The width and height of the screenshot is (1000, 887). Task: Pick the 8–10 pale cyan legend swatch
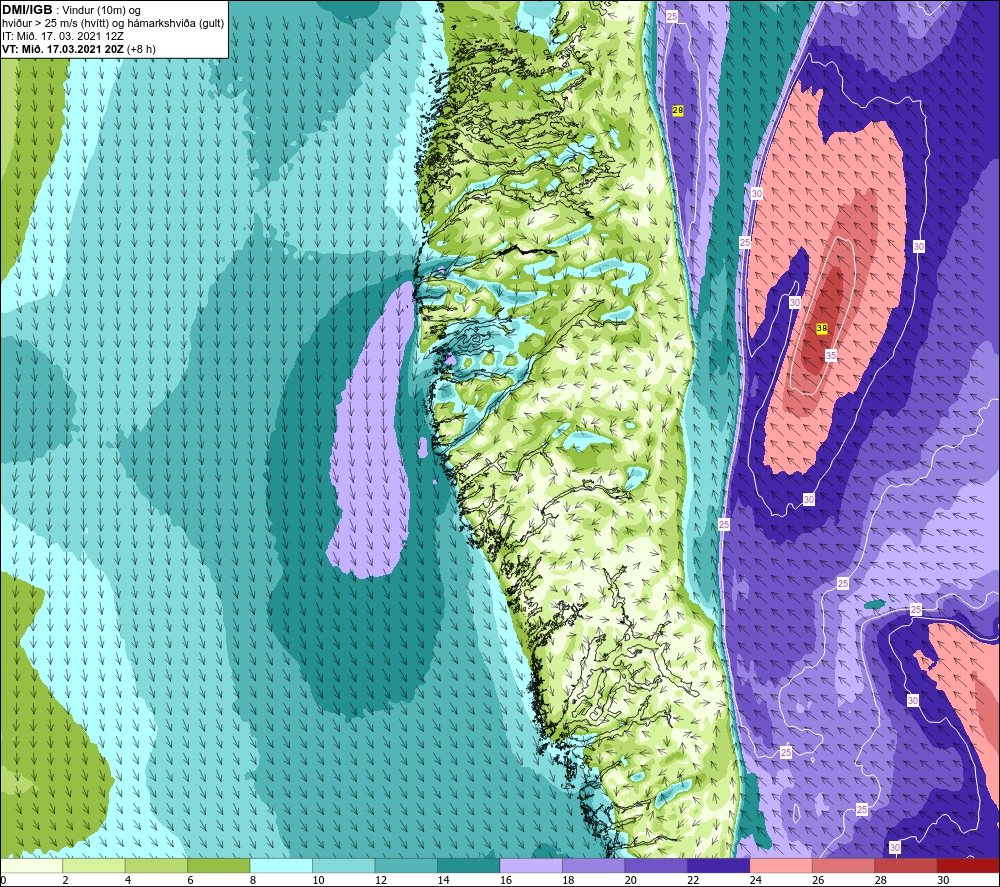coord(281,866)
